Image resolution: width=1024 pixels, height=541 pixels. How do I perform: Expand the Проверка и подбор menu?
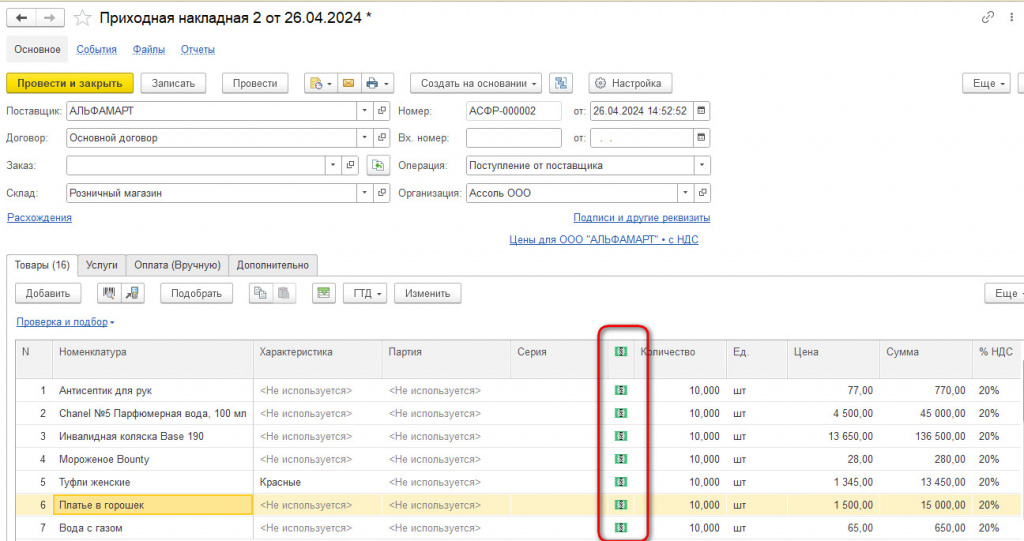coord(65,322)
